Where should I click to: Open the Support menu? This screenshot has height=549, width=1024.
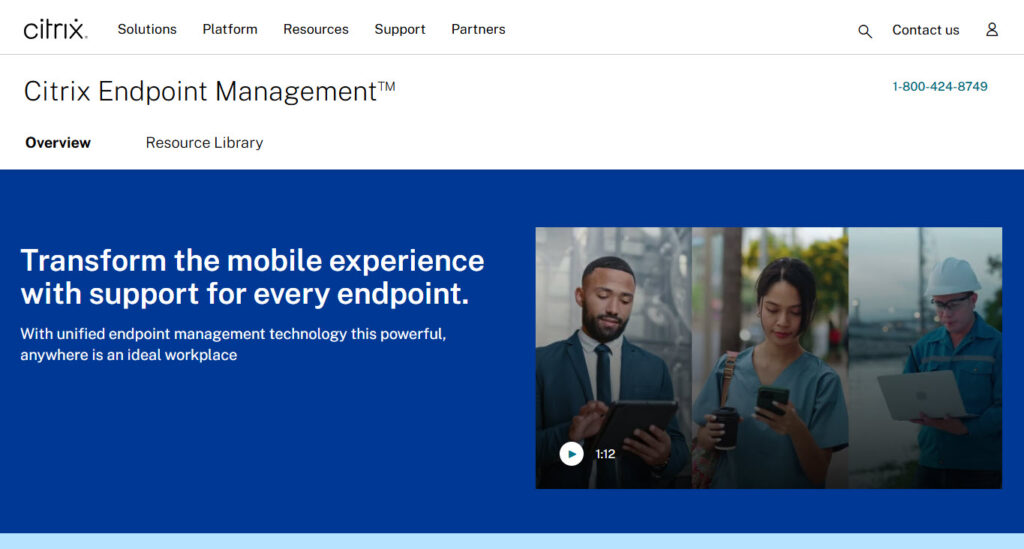tap(400, 29)
